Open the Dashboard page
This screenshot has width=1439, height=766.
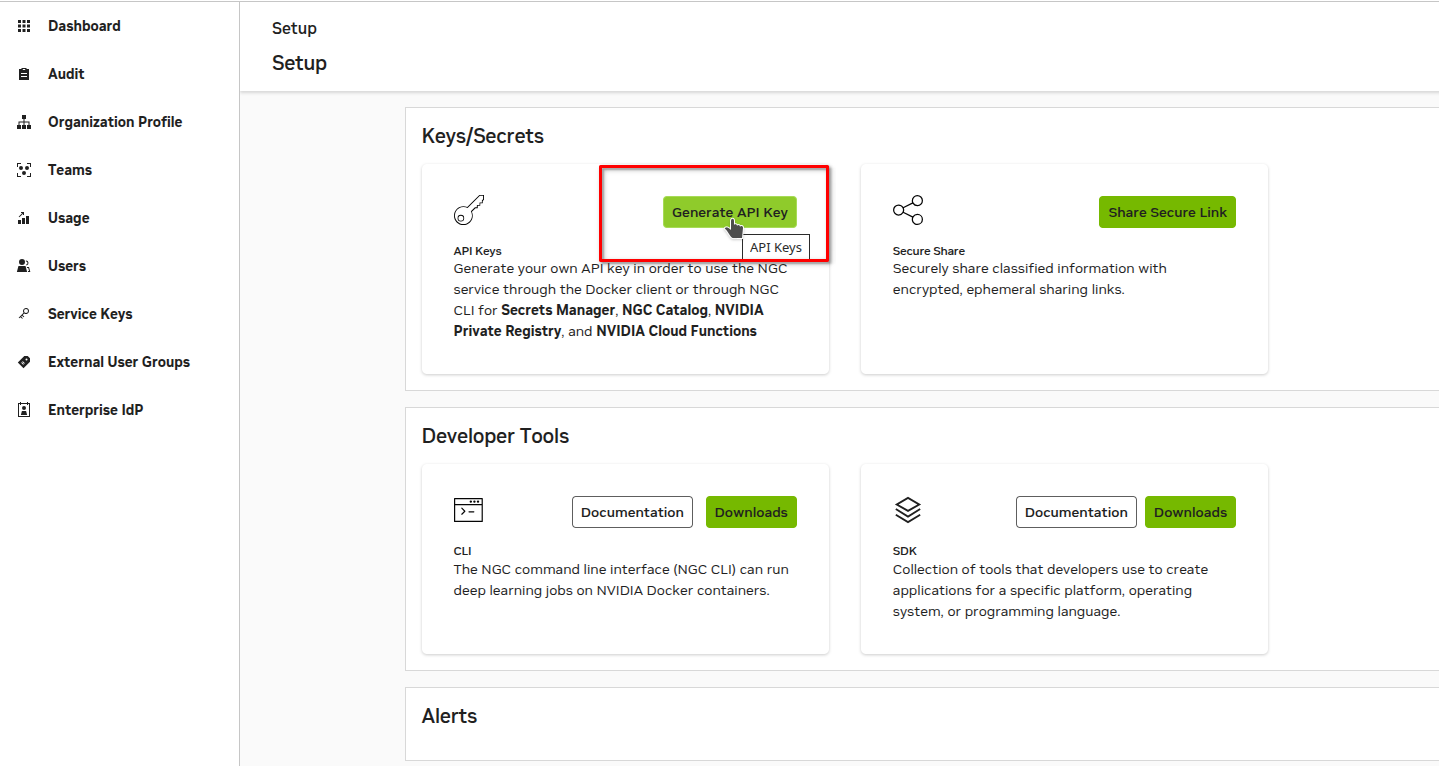pyautogui.click(x=84, y=26)
